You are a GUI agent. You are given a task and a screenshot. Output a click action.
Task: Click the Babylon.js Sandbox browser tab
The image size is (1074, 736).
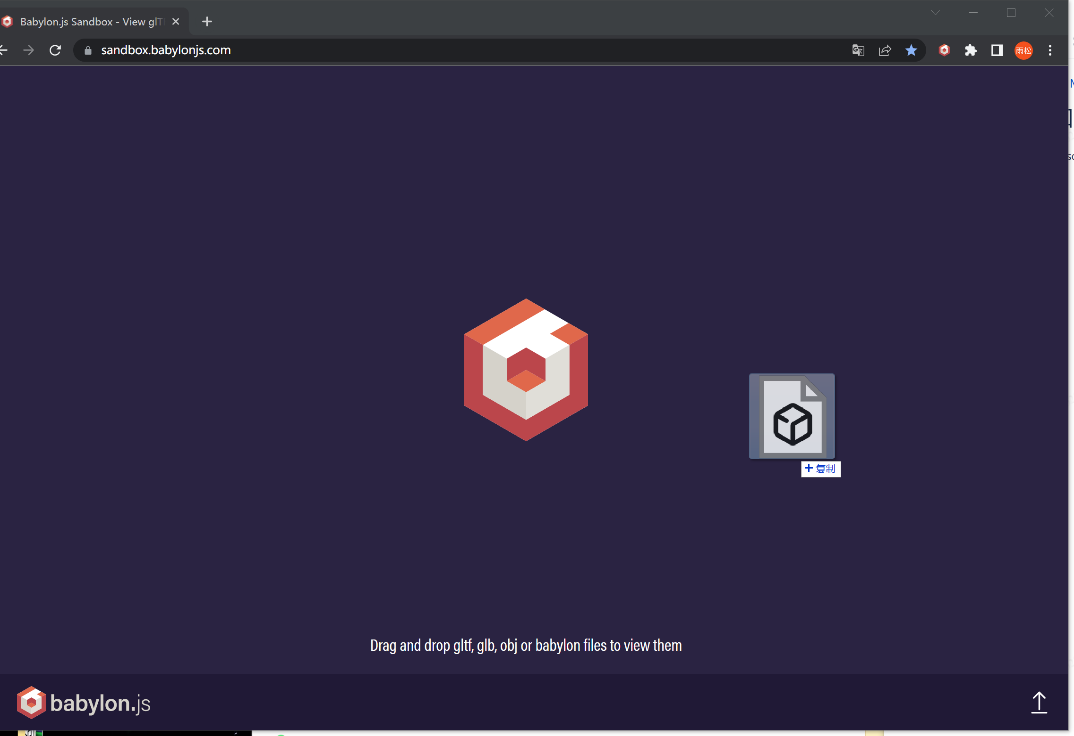point(92,21)
